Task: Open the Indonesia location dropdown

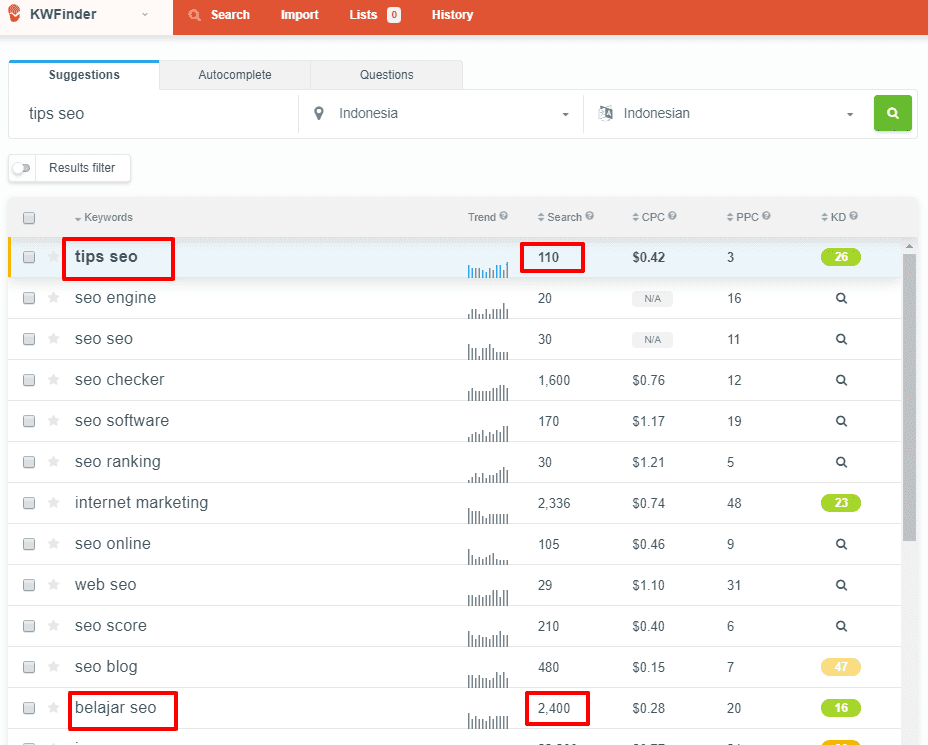Action: point(441,114)
